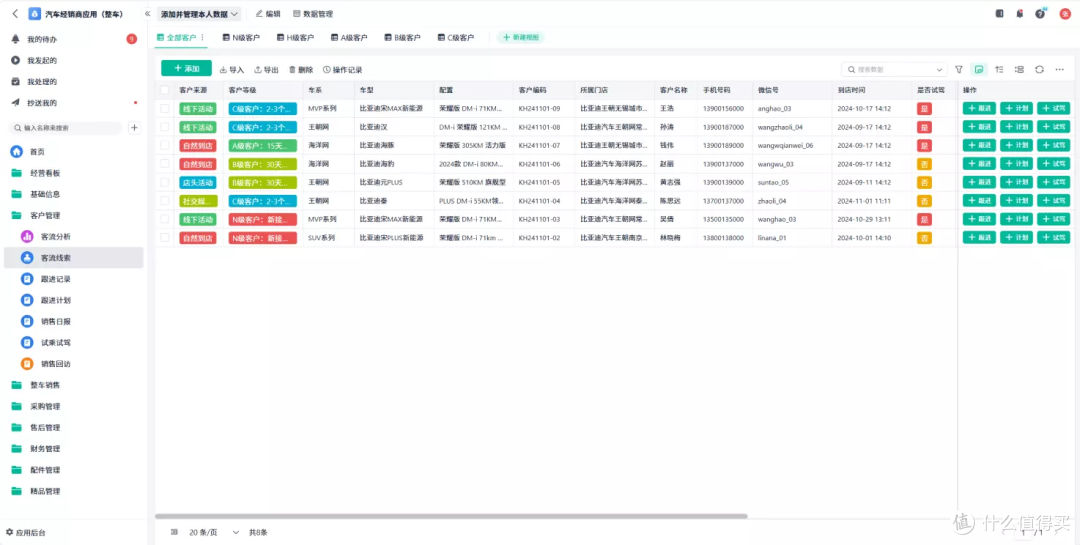Expand the 基础信息 folder
Viewport: 1080px width, 545px height.
pyautogui.click(x=45, y=194)
